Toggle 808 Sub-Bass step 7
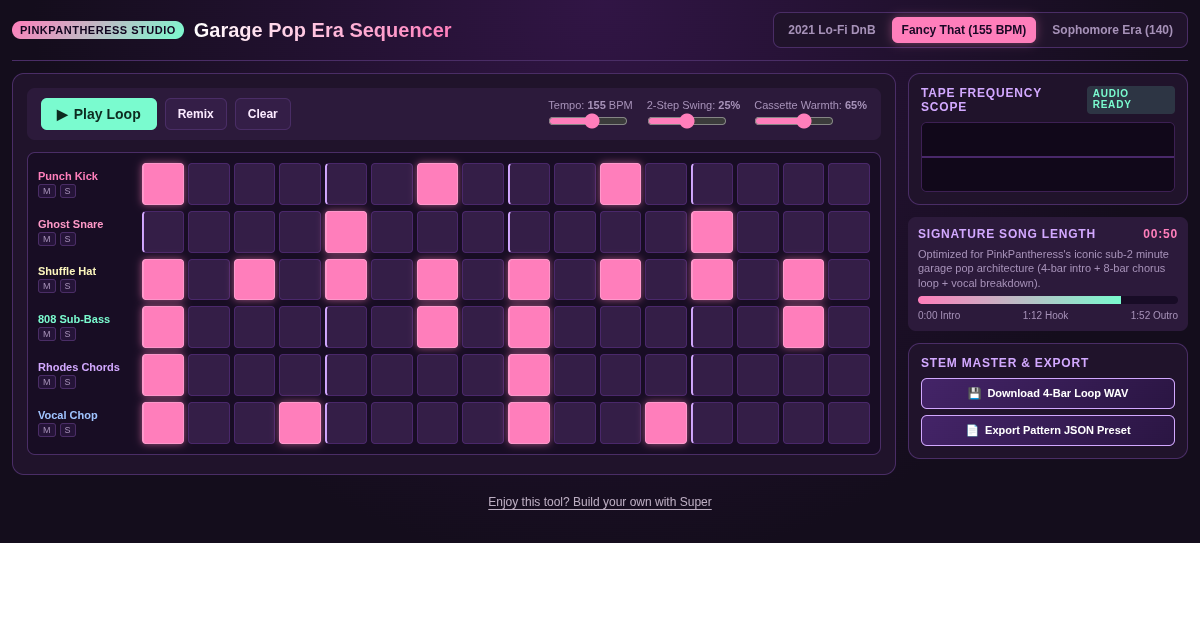 point(438,327)
